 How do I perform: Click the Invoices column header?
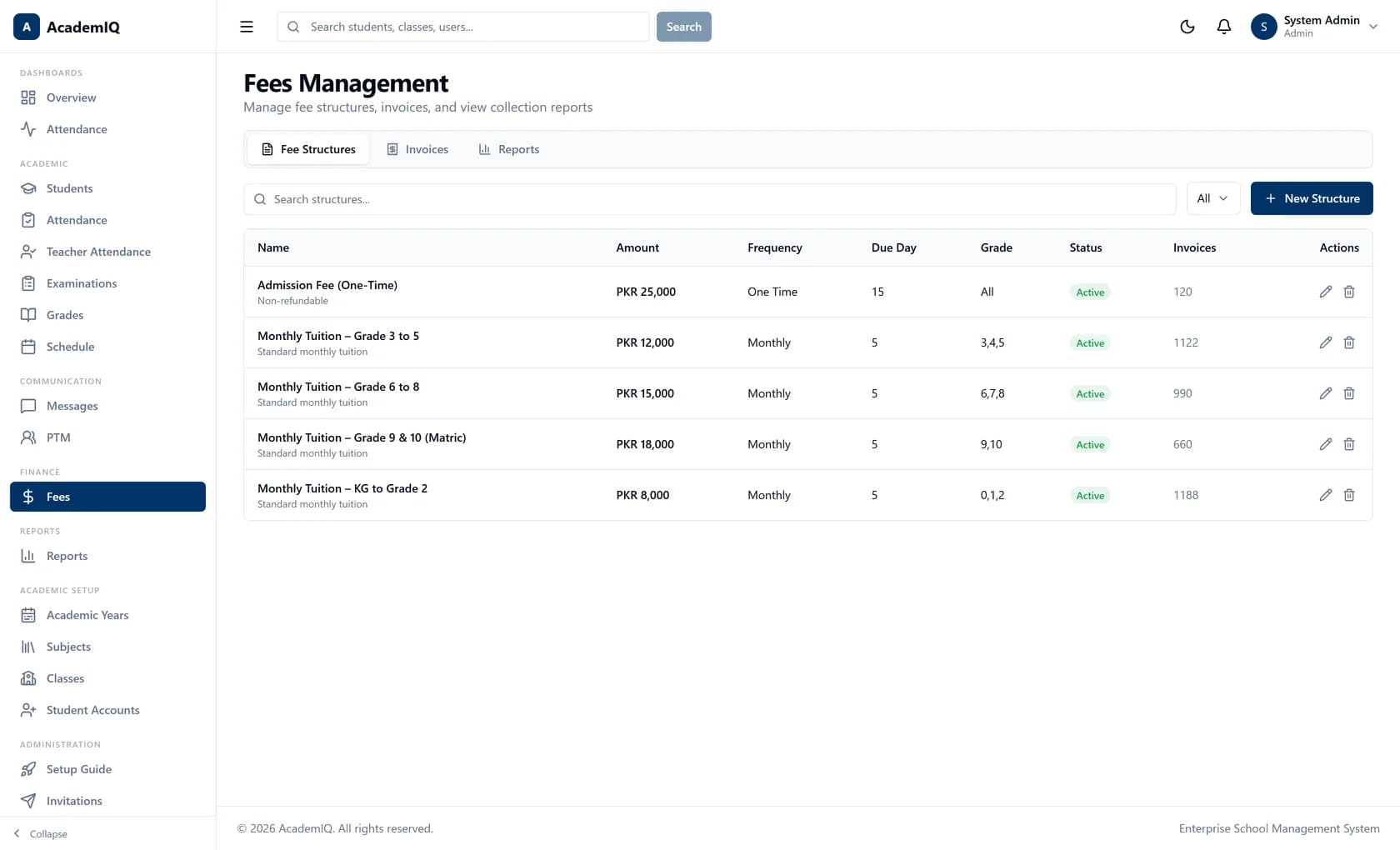coord(1194,247)
